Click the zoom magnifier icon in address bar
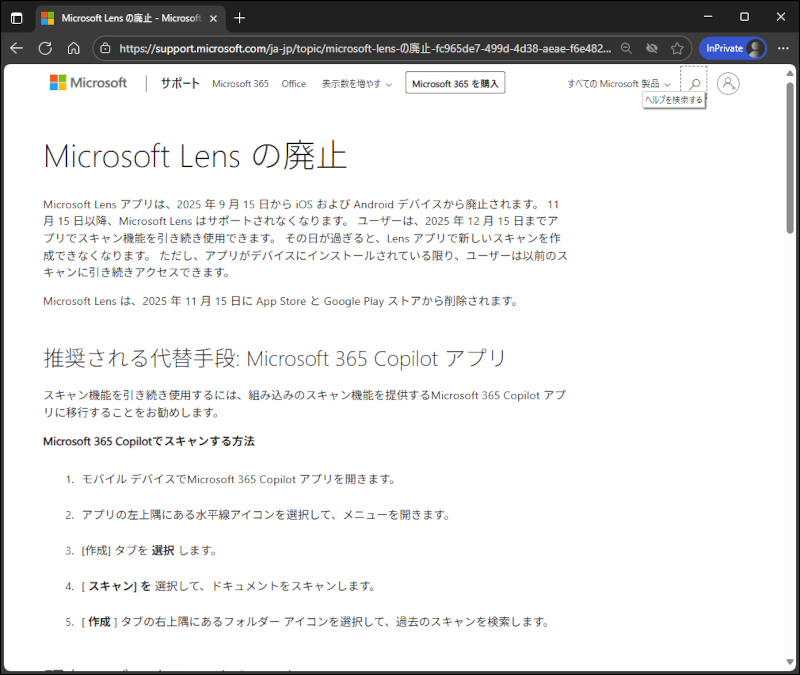Screen dimensions: 800x675 626,48
